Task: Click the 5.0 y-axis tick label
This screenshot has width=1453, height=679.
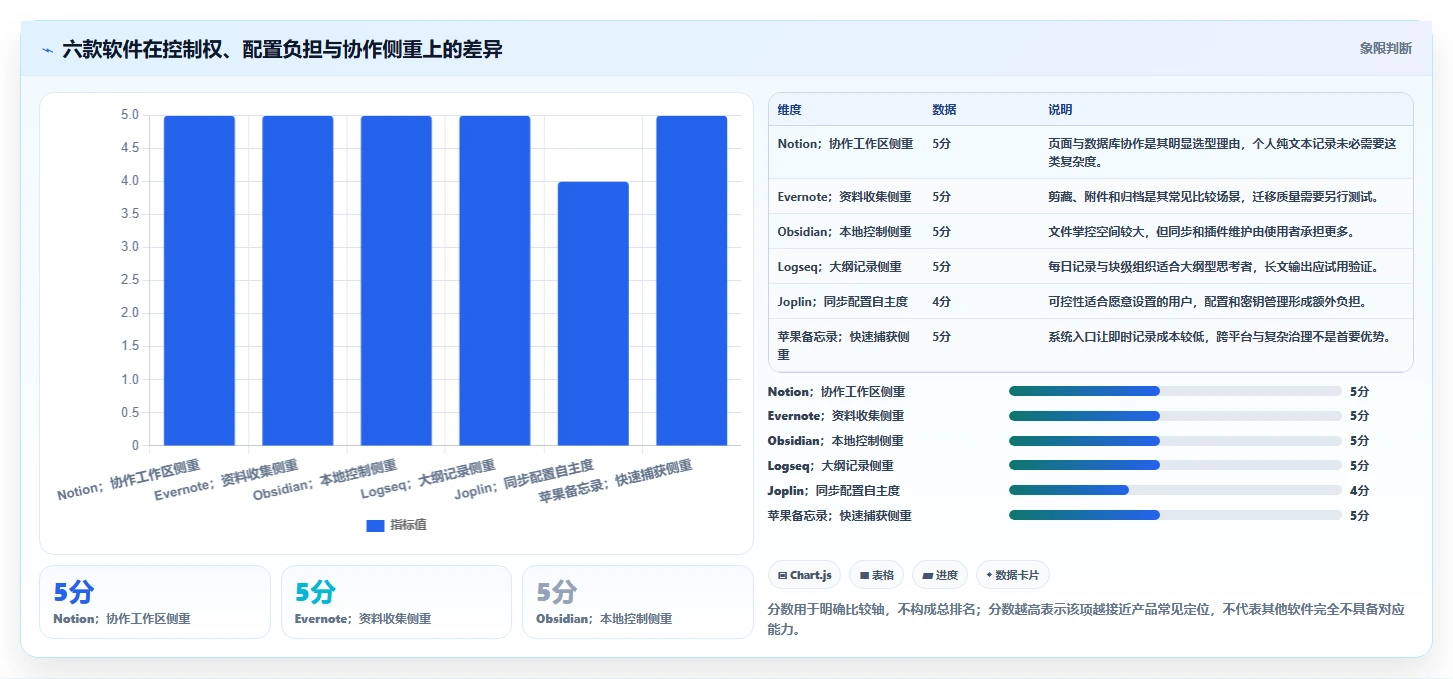Action: [x=130, y=115]
